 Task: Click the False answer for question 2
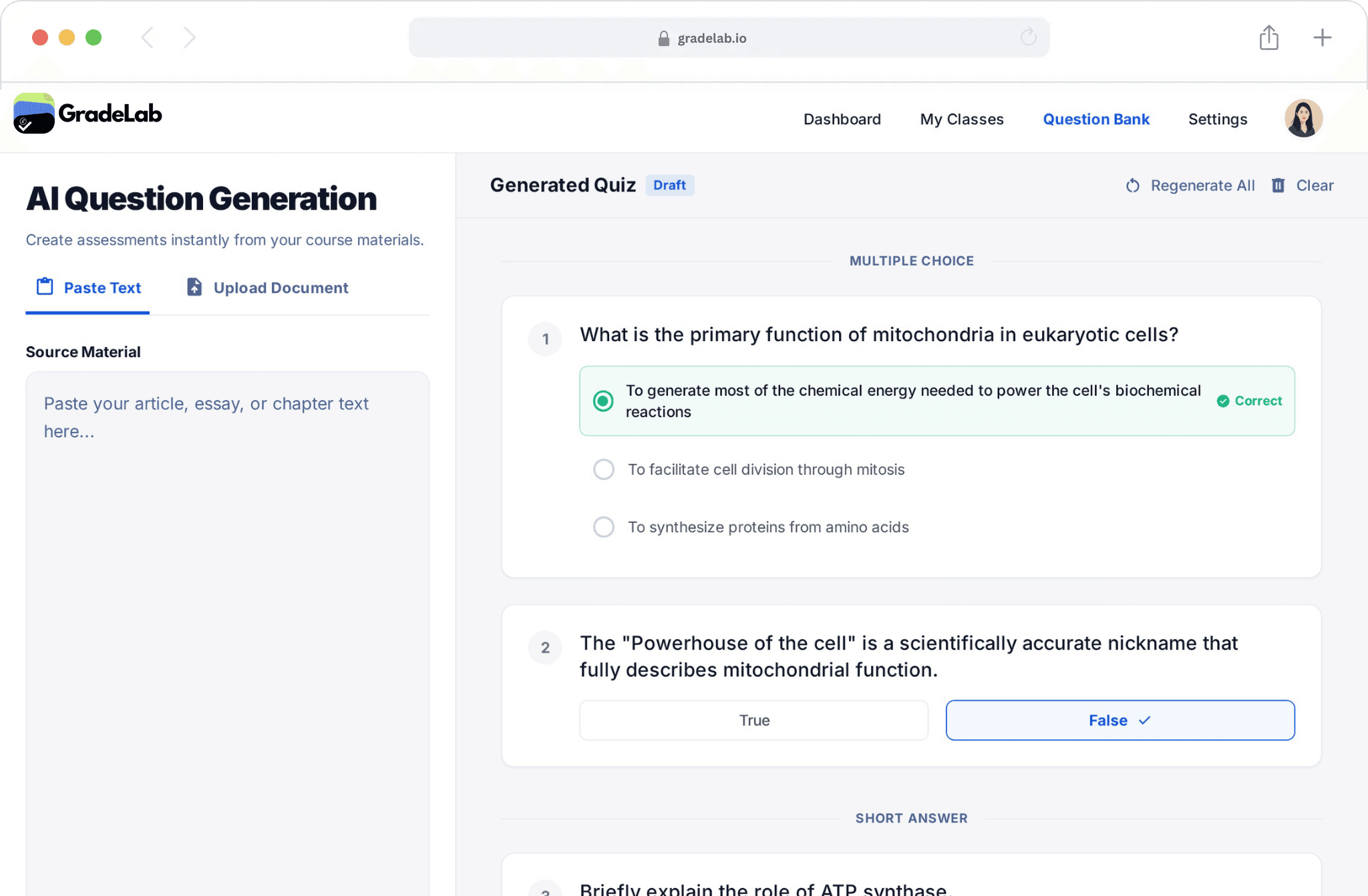1120,720
